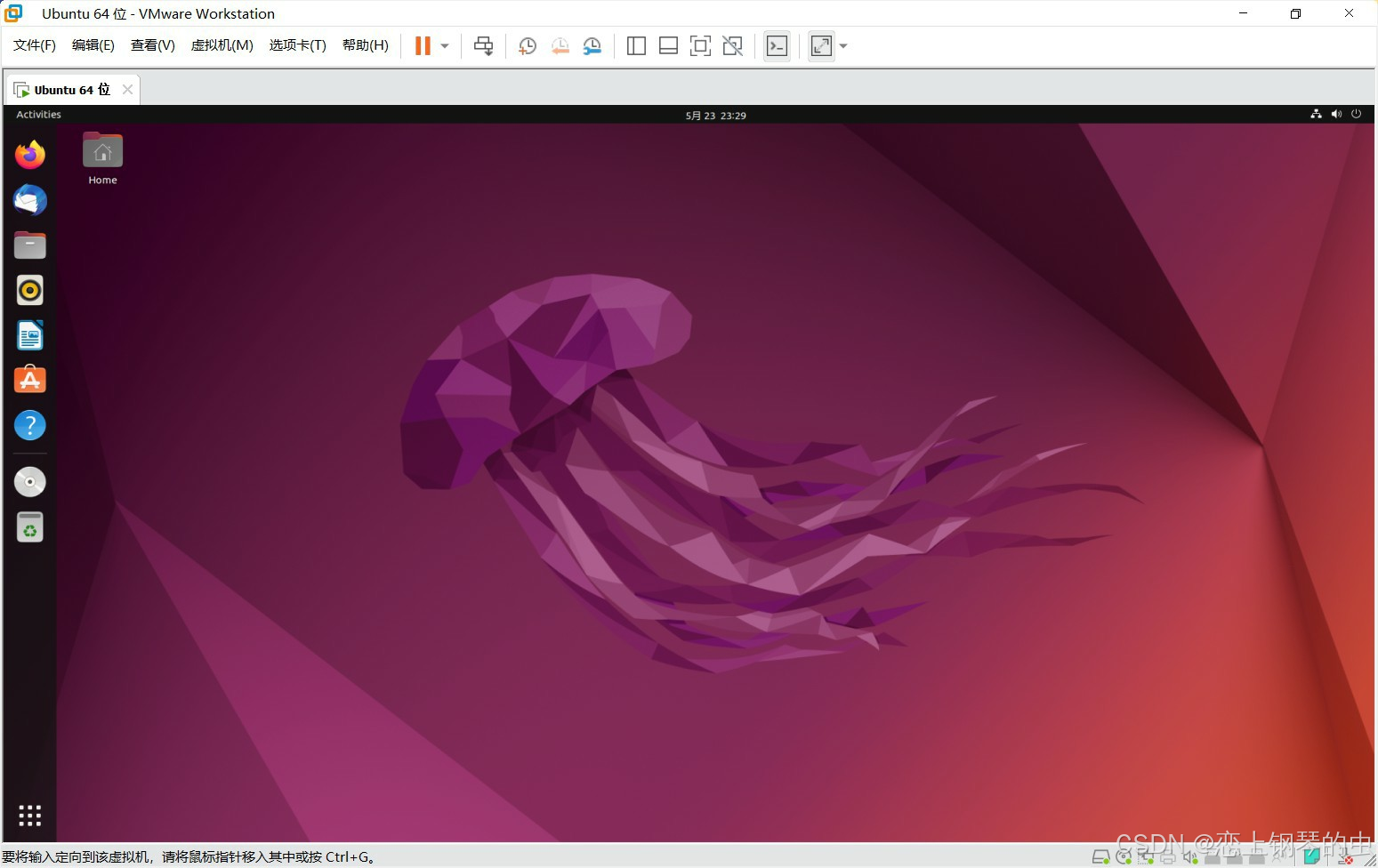The width and height of the screenshot is (1378, 868).
Task: Open the 帮助(H) menu
Action: [x=366, y=45]
